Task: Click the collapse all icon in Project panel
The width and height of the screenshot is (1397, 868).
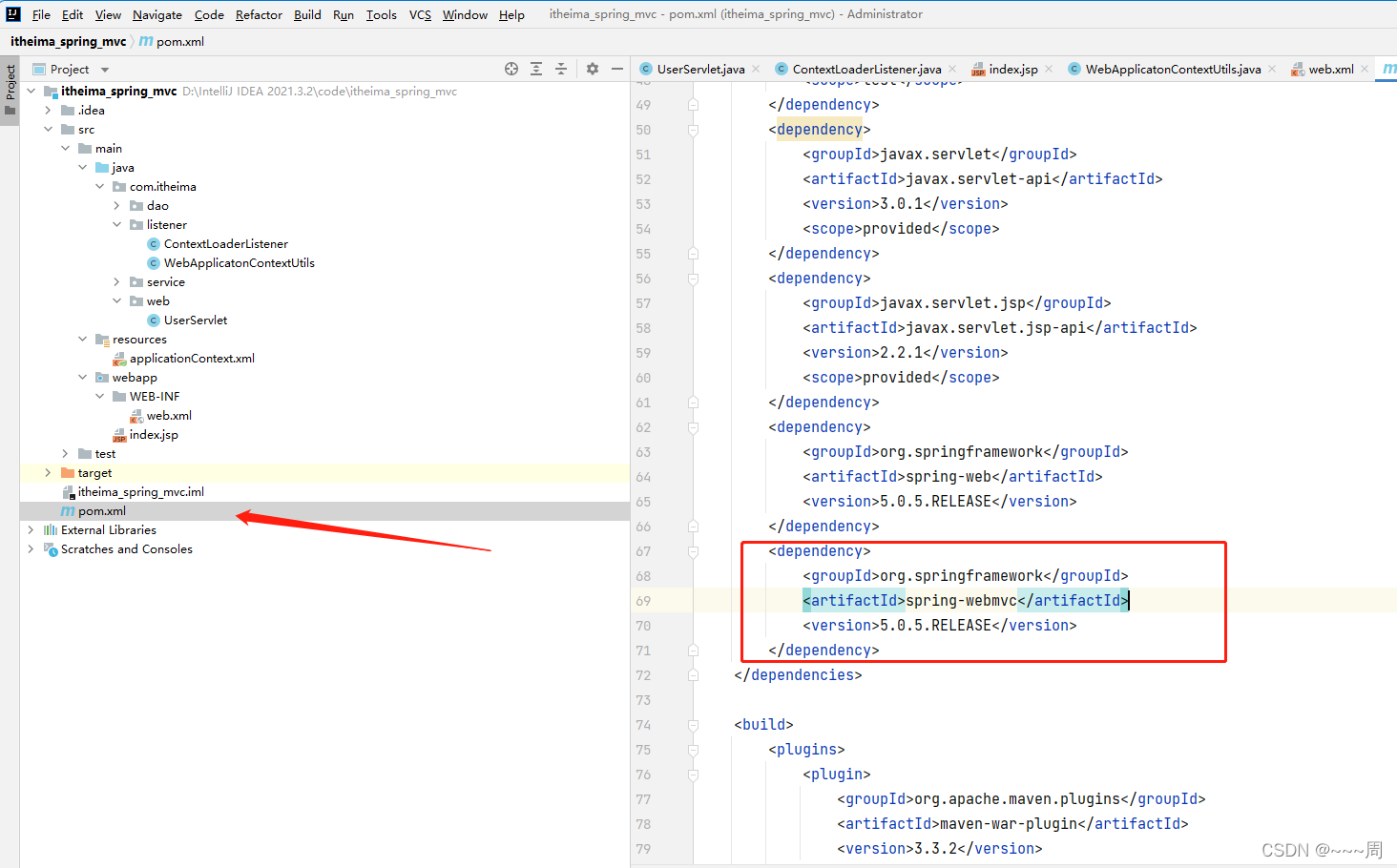Action: click(561, 69)
